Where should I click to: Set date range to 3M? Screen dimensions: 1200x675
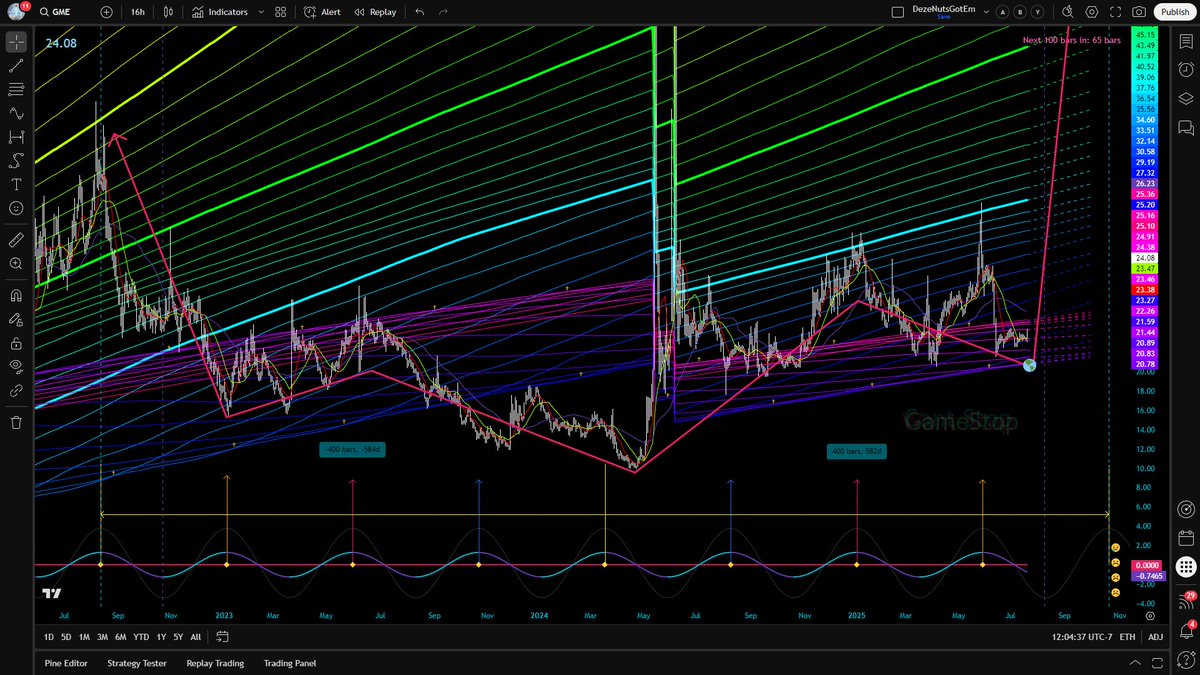[x=102, y=637]
